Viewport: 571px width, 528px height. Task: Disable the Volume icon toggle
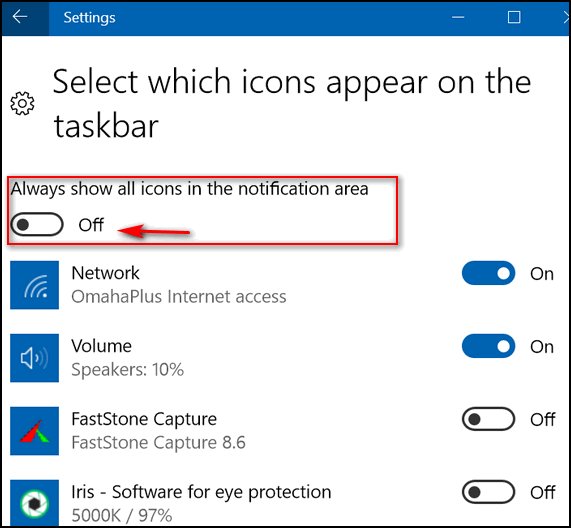[x=488, y=346]
